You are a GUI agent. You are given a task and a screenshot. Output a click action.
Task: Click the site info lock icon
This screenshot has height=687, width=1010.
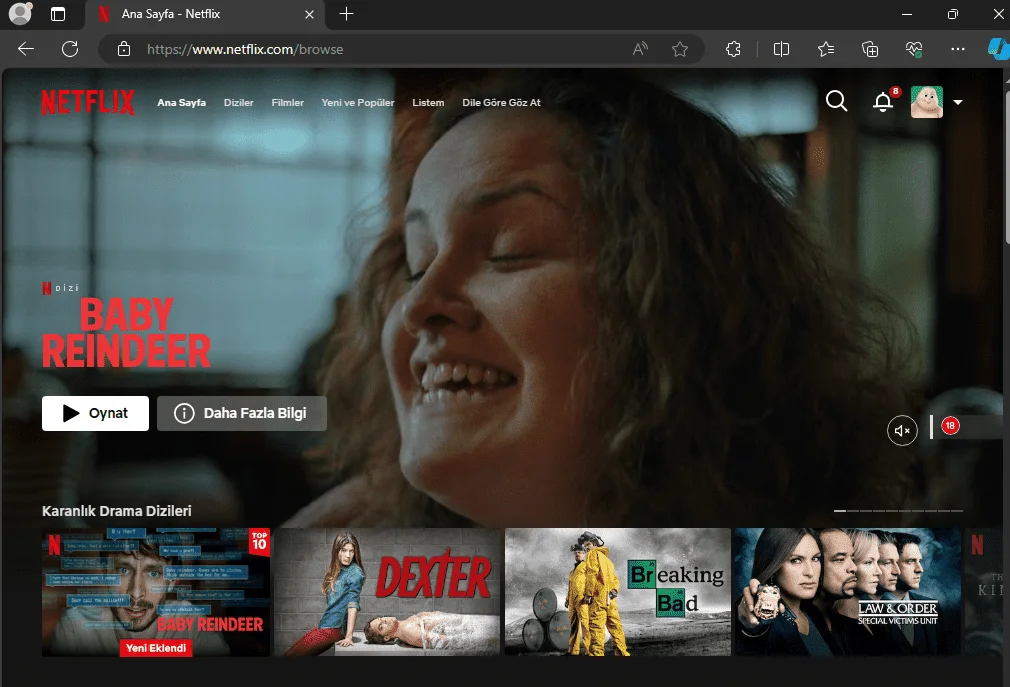[124, 49]
